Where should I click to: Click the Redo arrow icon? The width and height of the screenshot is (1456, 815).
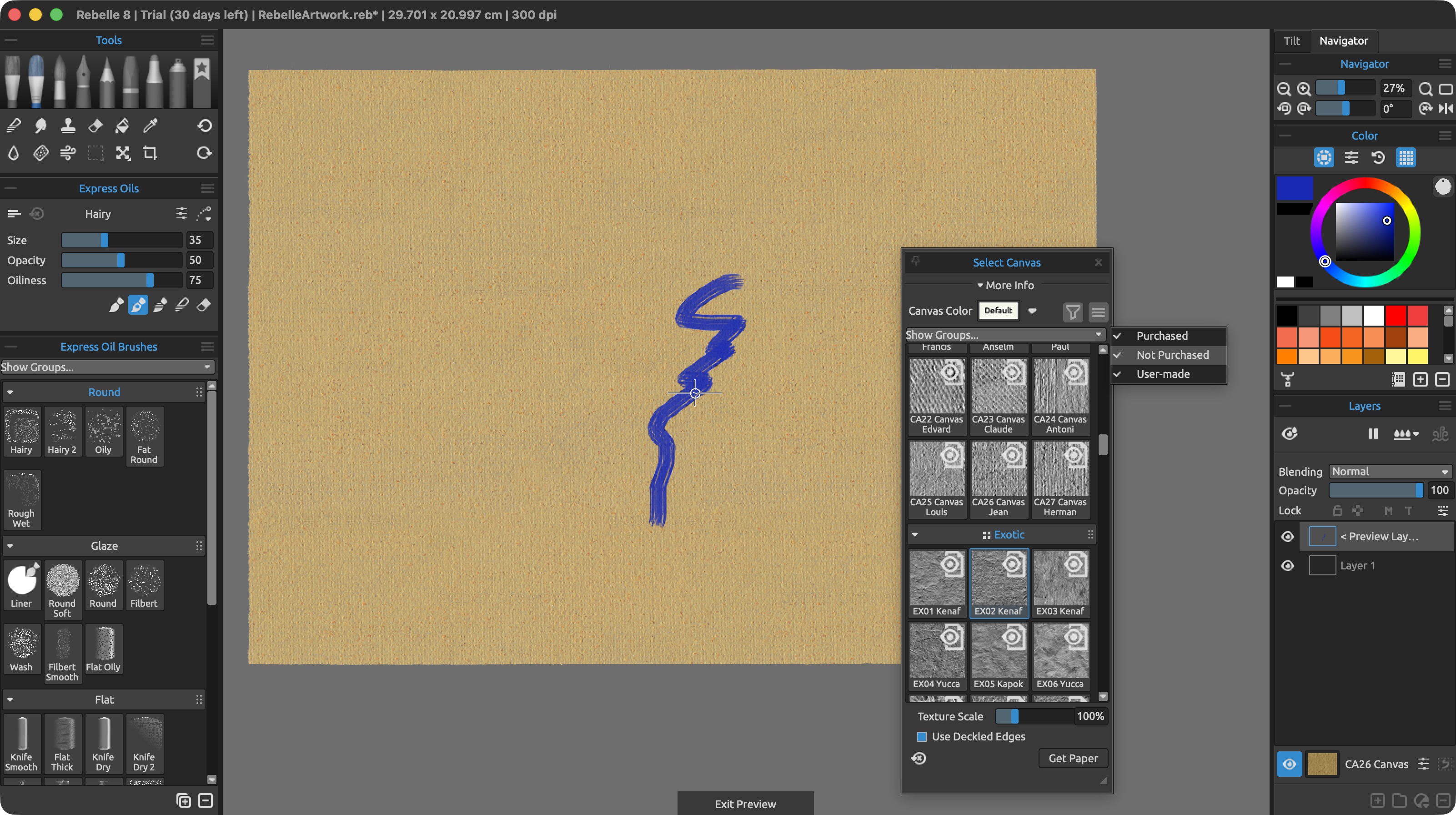click(x=205, y=153)
